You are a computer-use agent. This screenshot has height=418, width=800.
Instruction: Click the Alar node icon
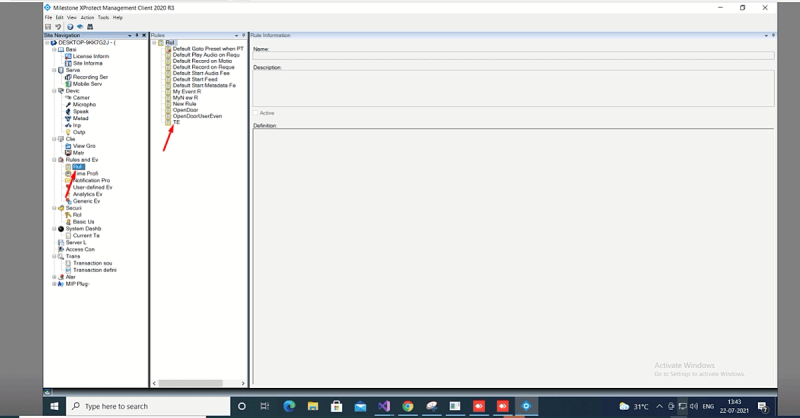tap(61, 277)
